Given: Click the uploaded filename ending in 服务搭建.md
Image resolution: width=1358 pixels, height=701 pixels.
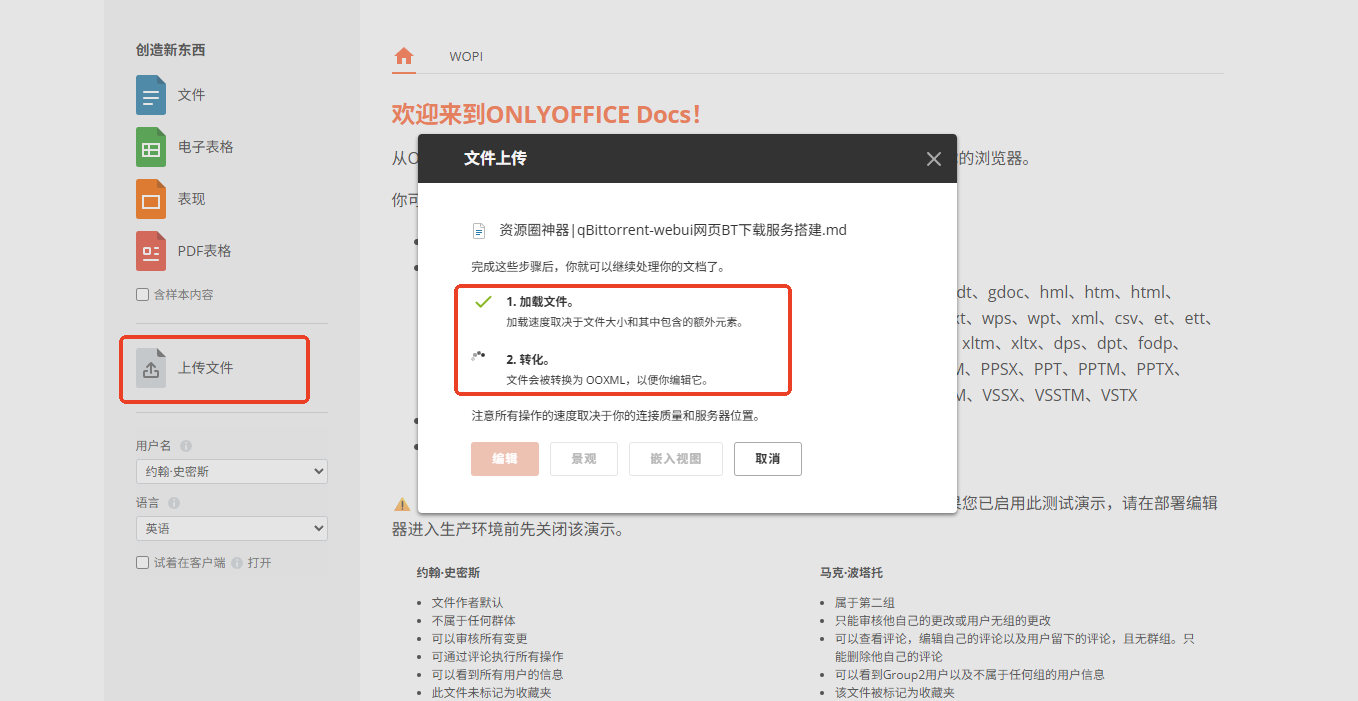Looking at the screenshot, I should point(673,230).
